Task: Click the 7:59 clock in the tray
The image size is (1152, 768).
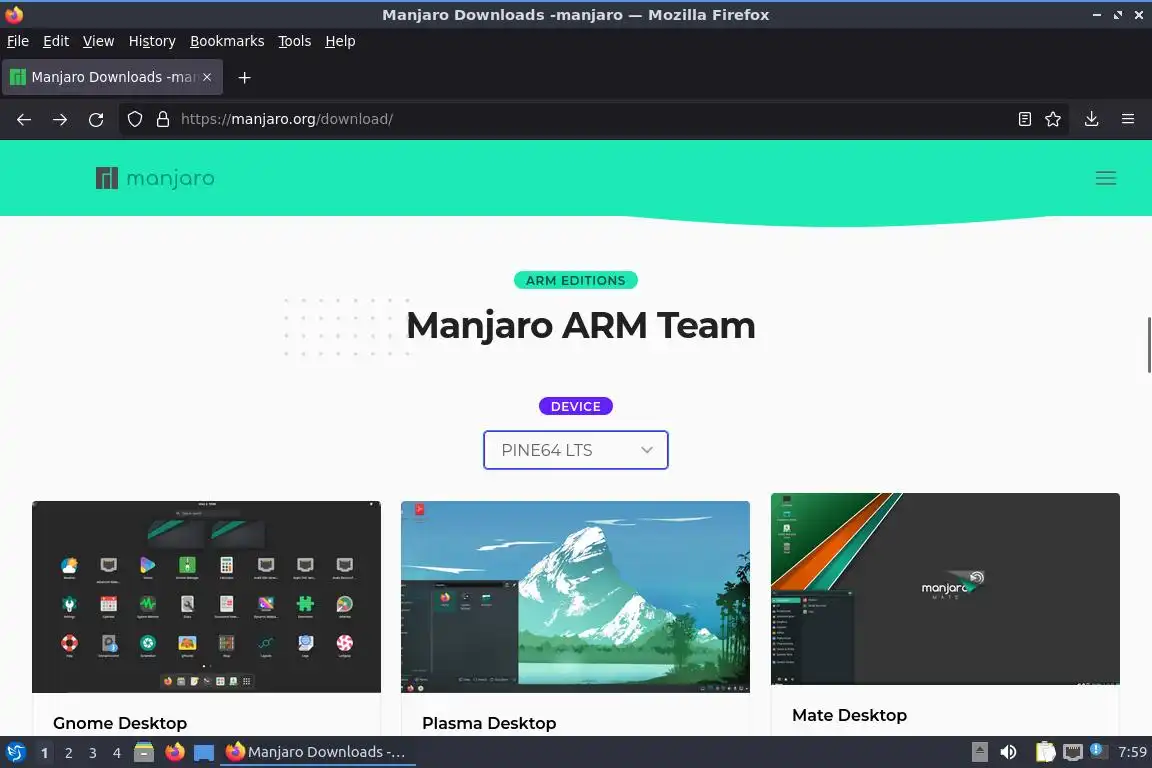Action: (1132, 752)
